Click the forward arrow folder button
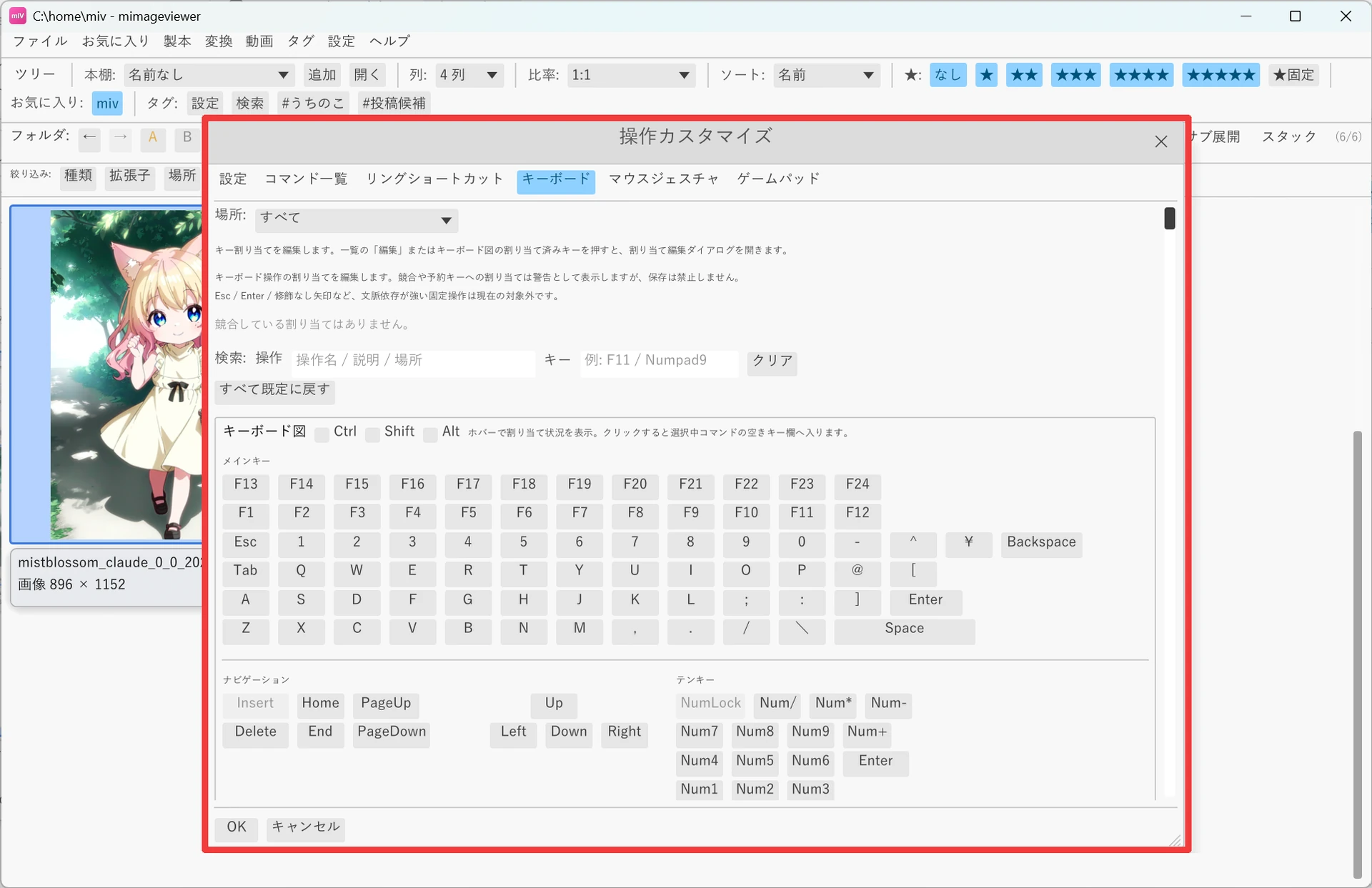 click(121, 137)
